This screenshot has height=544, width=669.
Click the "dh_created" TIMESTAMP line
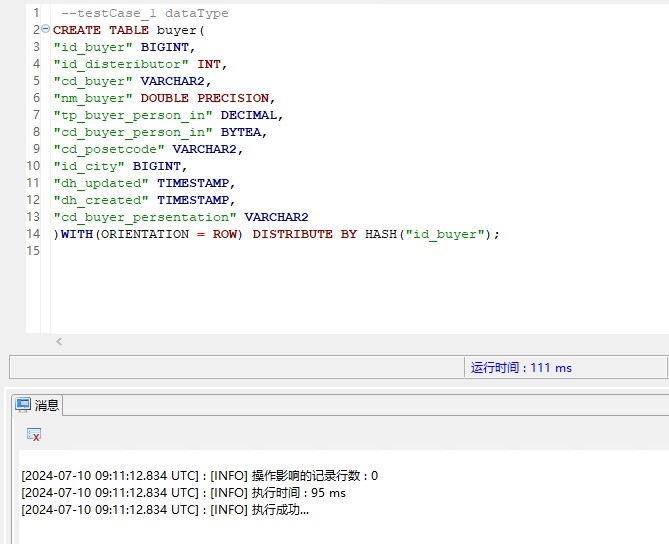pyautogui.click(x=144, y=201)
